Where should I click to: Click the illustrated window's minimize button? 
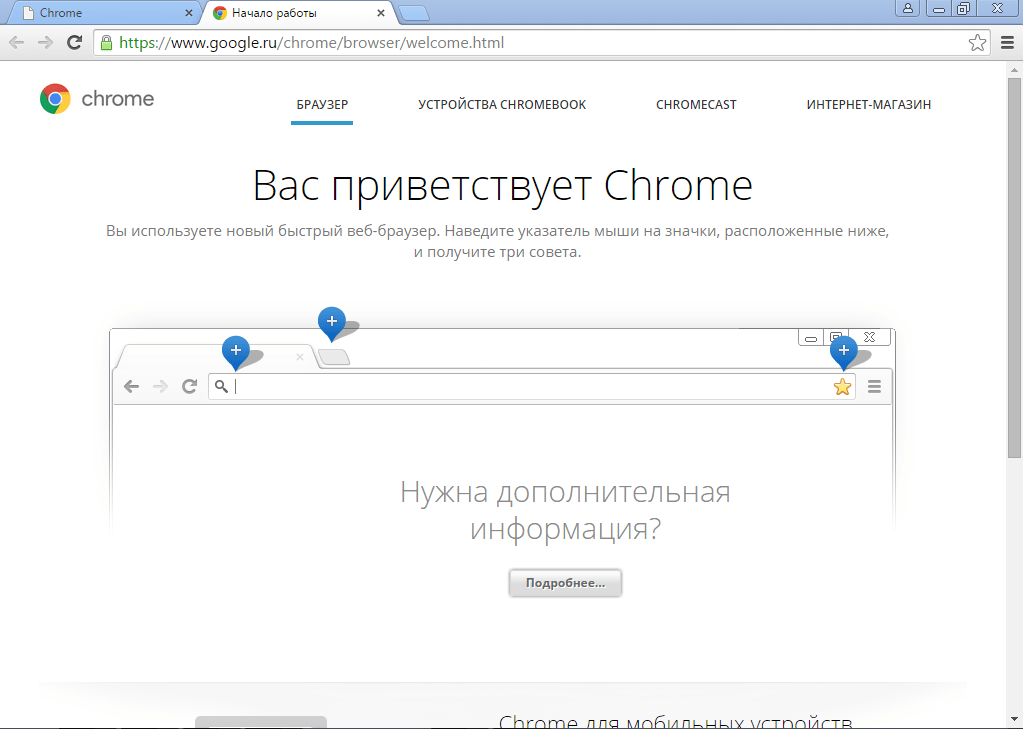(x=811, y=338)
